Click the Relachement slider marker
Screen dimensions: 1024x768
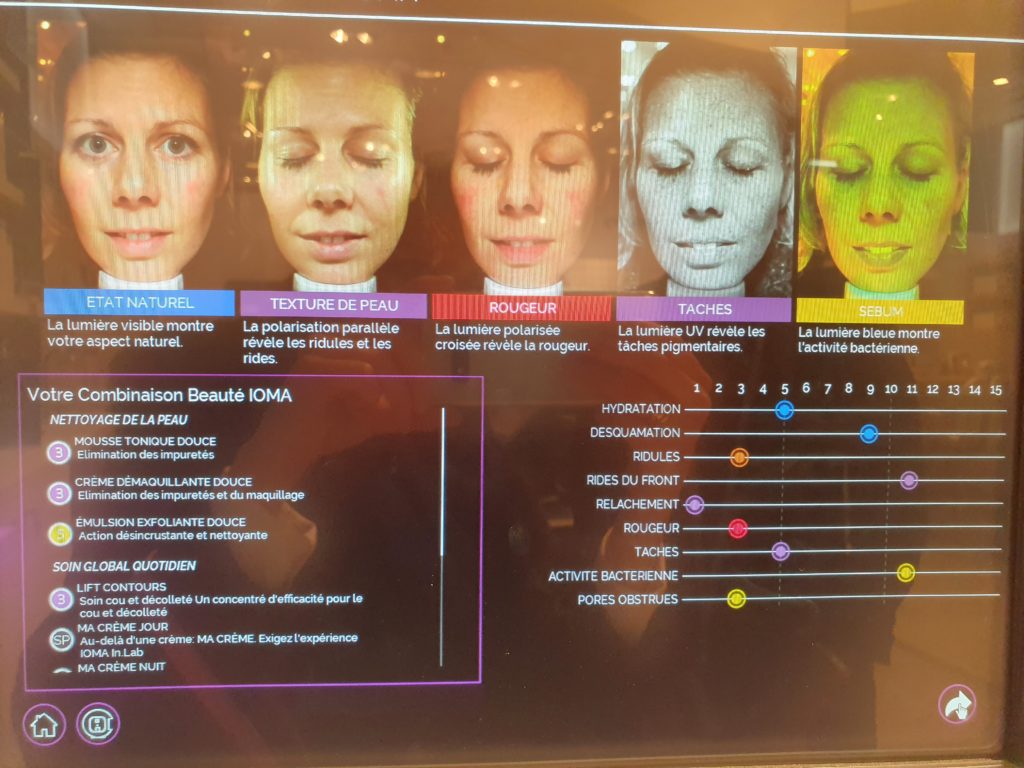(694, 504)
